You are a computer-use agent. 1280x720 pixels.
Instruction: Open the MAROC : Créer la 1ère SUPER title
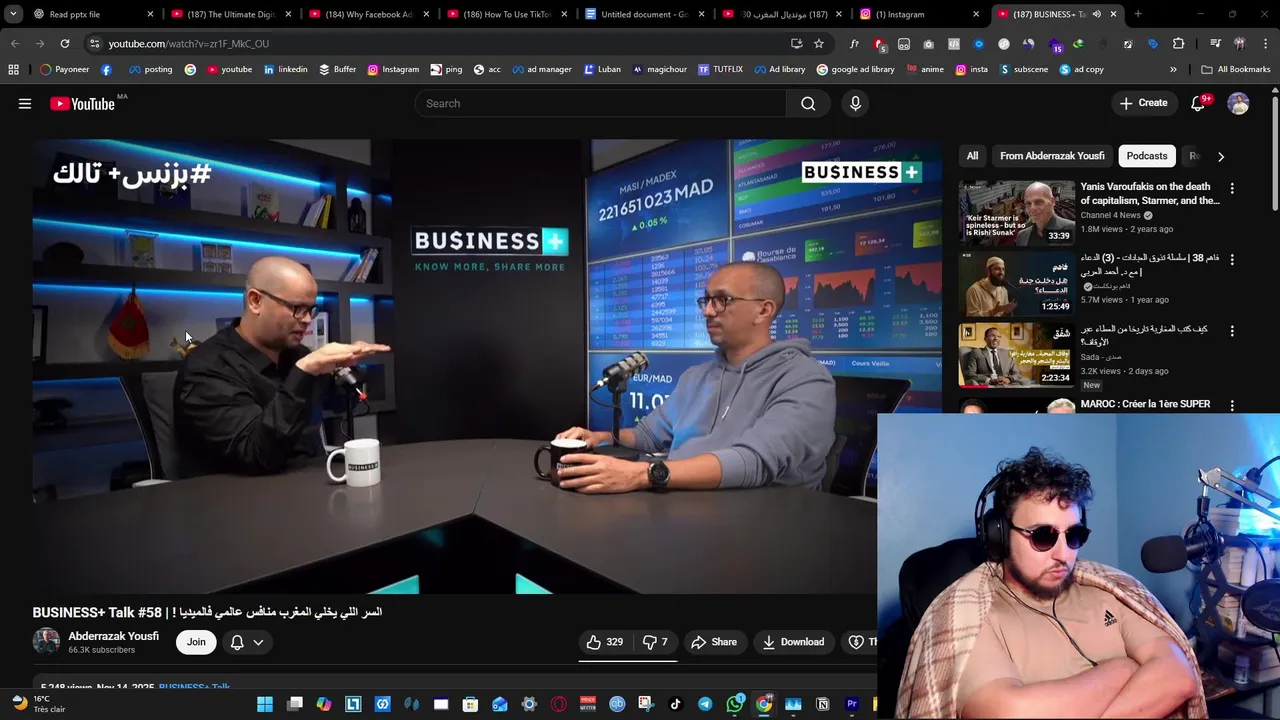point(1145,404)
